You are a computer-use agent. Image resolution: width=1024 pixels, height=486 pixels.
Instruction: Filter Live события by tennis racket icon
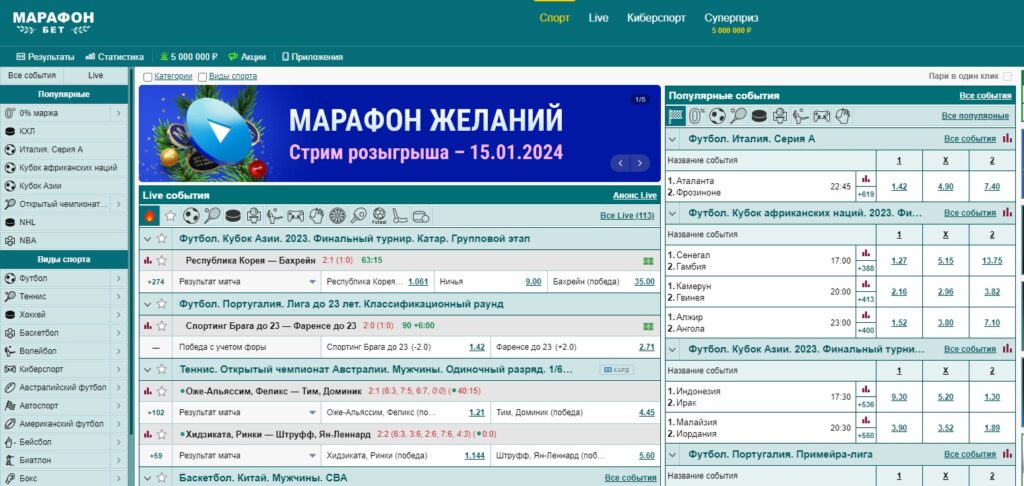[x=212, y=216]
